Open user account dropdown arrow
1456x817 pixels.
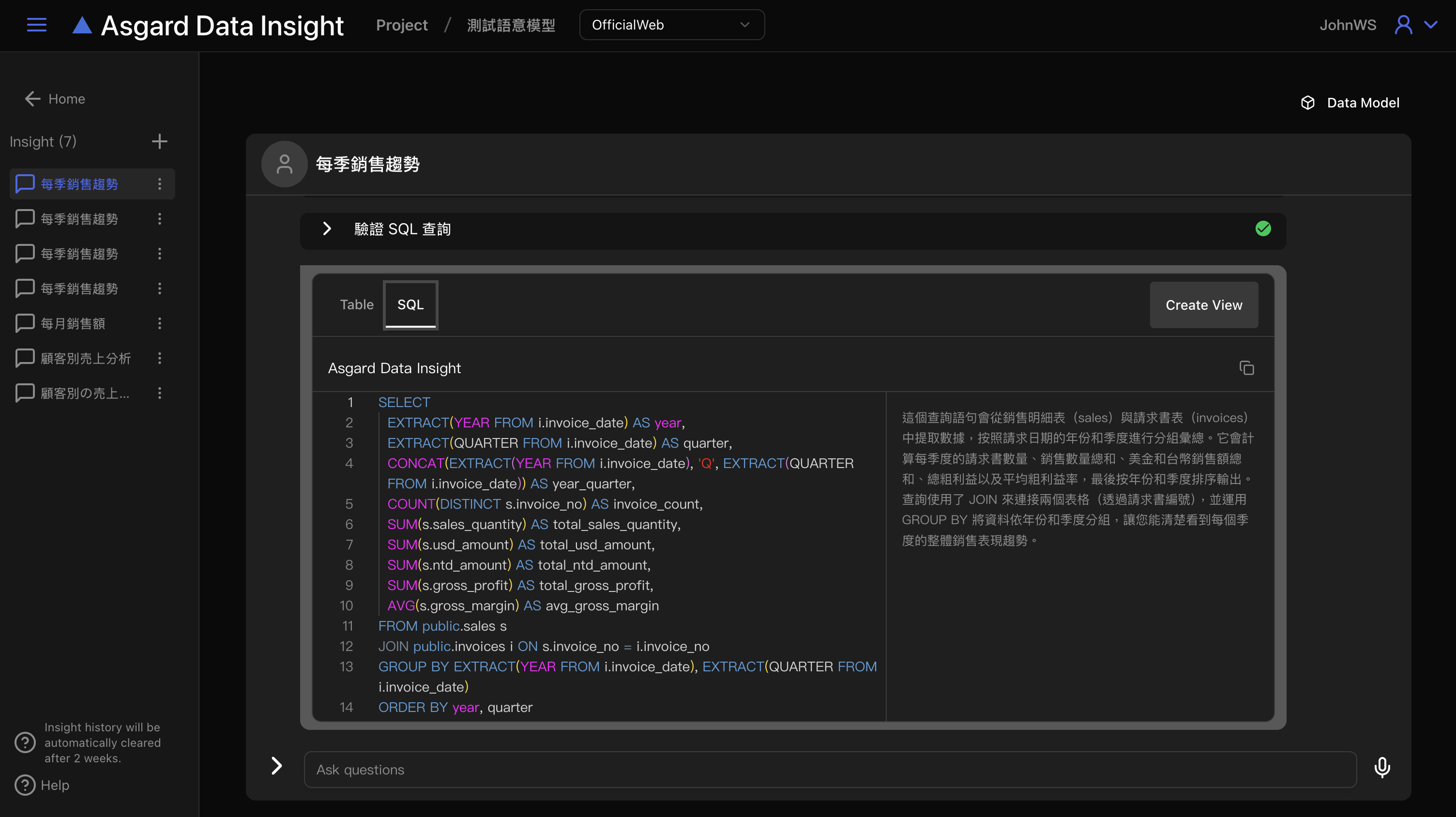[1430, 25]
